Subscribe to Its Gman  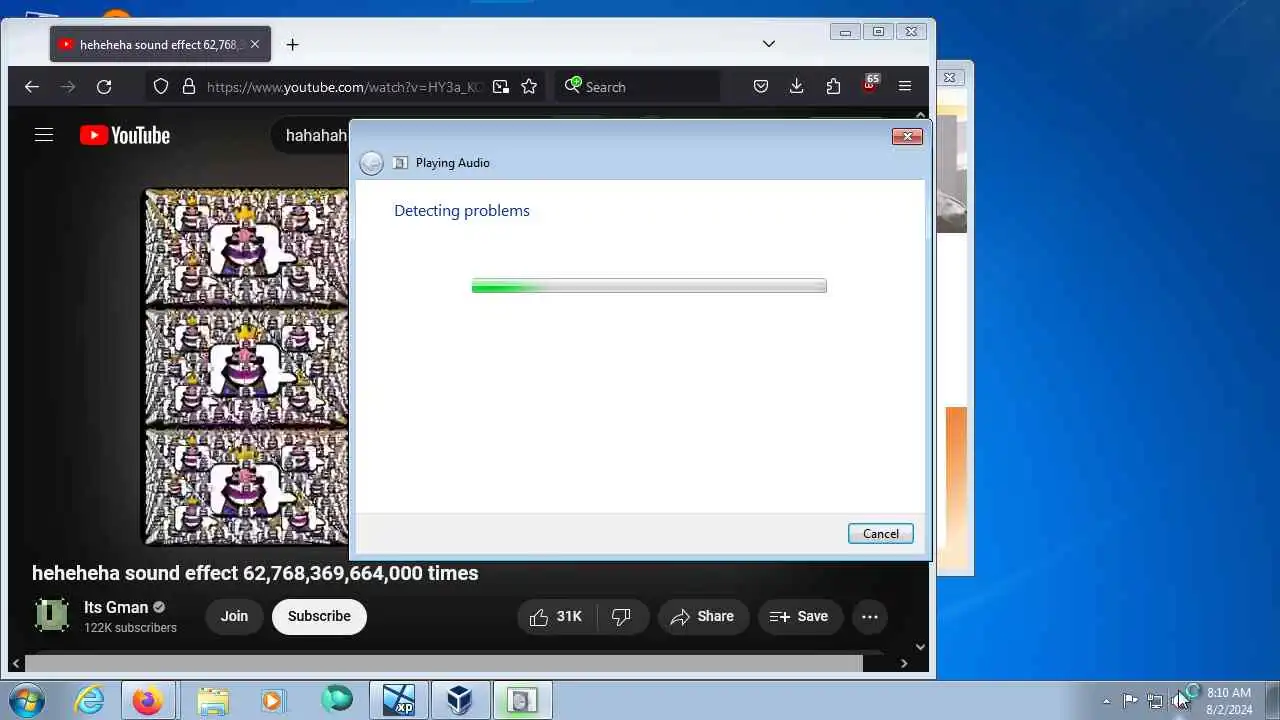pyautogui.click(x=319, y=616)
